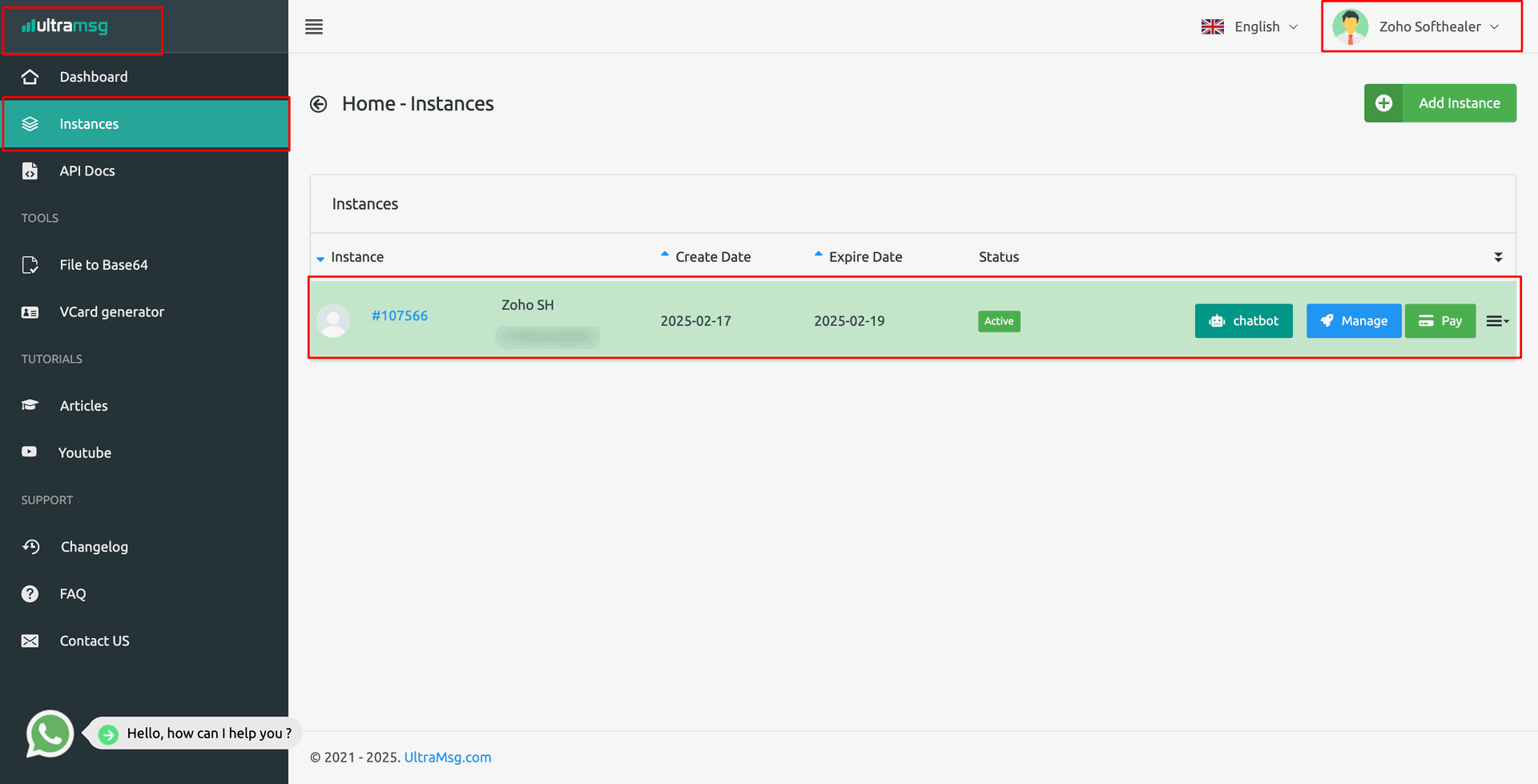Open the chatbot button
Image resolution: width=1538 pixels, height=784 pixels.
[x=1244, y=321]
